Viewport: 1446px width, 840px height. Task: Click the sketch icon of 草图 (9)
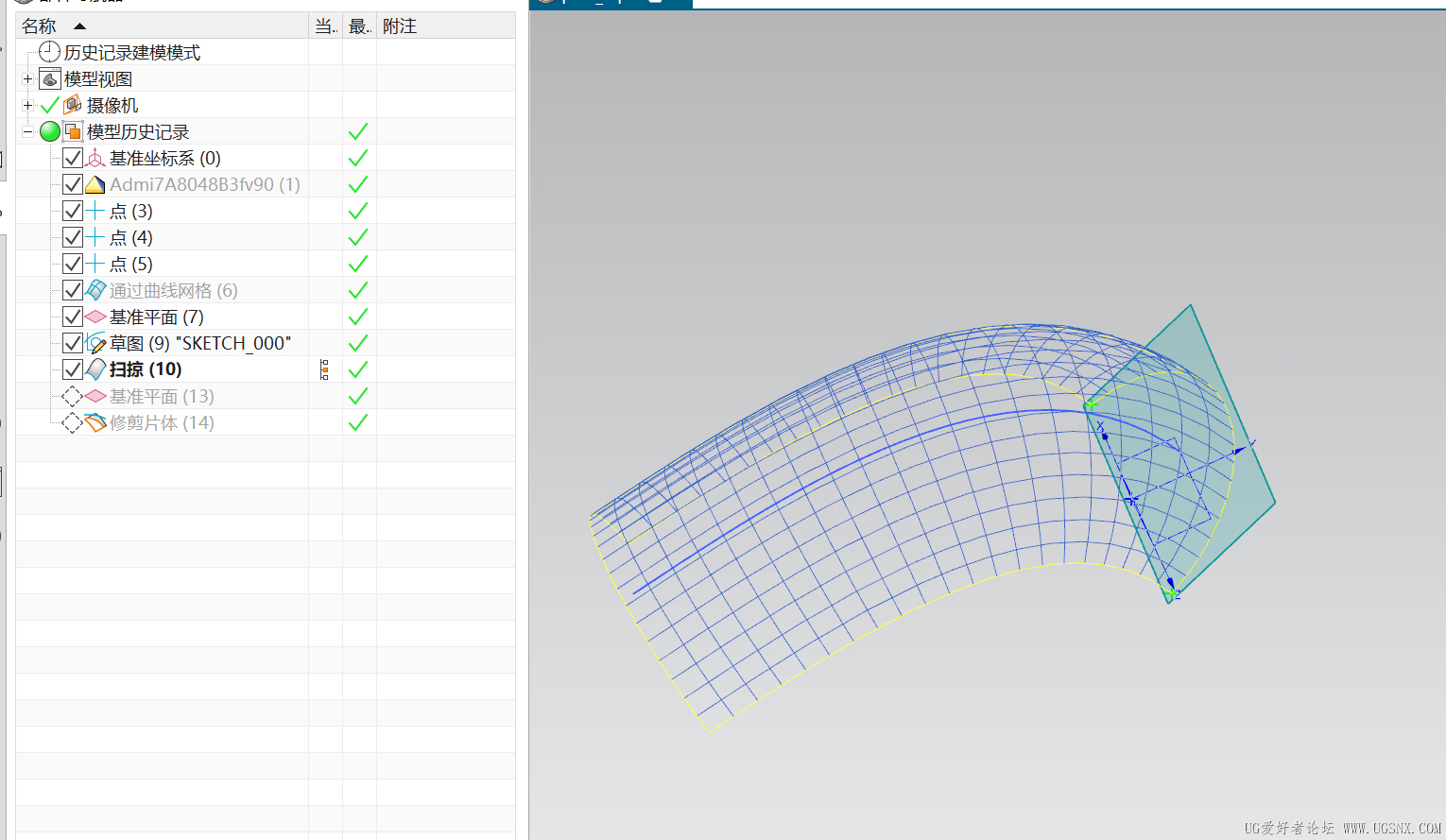pyautogui.click(x=95, y=343)
